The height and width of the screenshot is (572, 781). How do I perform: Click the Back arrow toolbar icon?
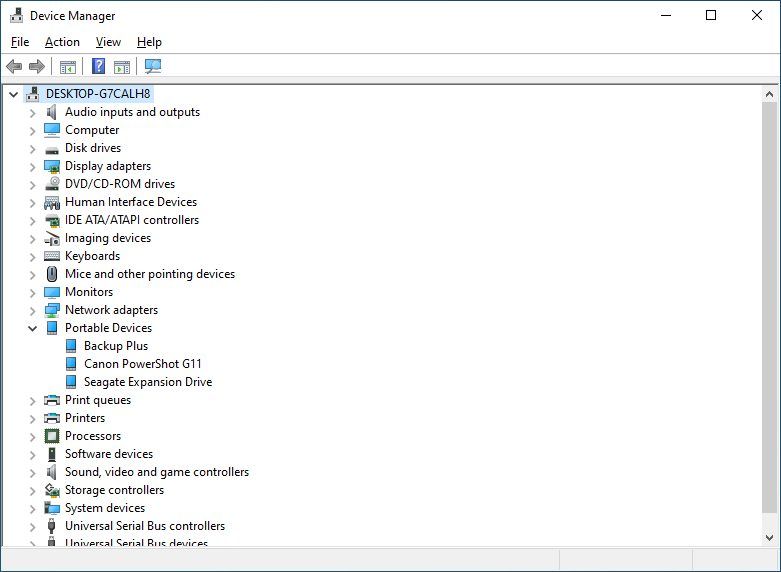point(14,66)
